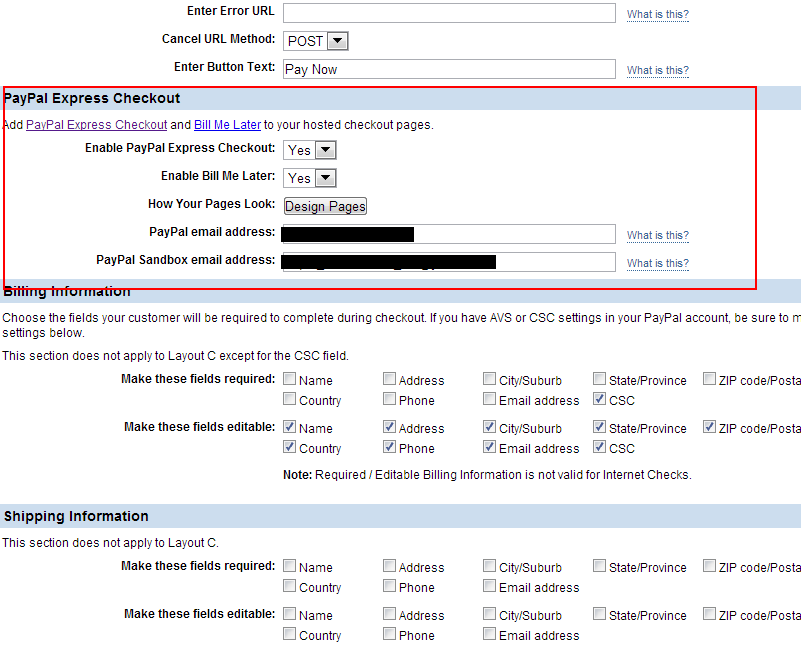Uncheck billing editable Name checkbox

pyautogui.click(x=290, y=427)
